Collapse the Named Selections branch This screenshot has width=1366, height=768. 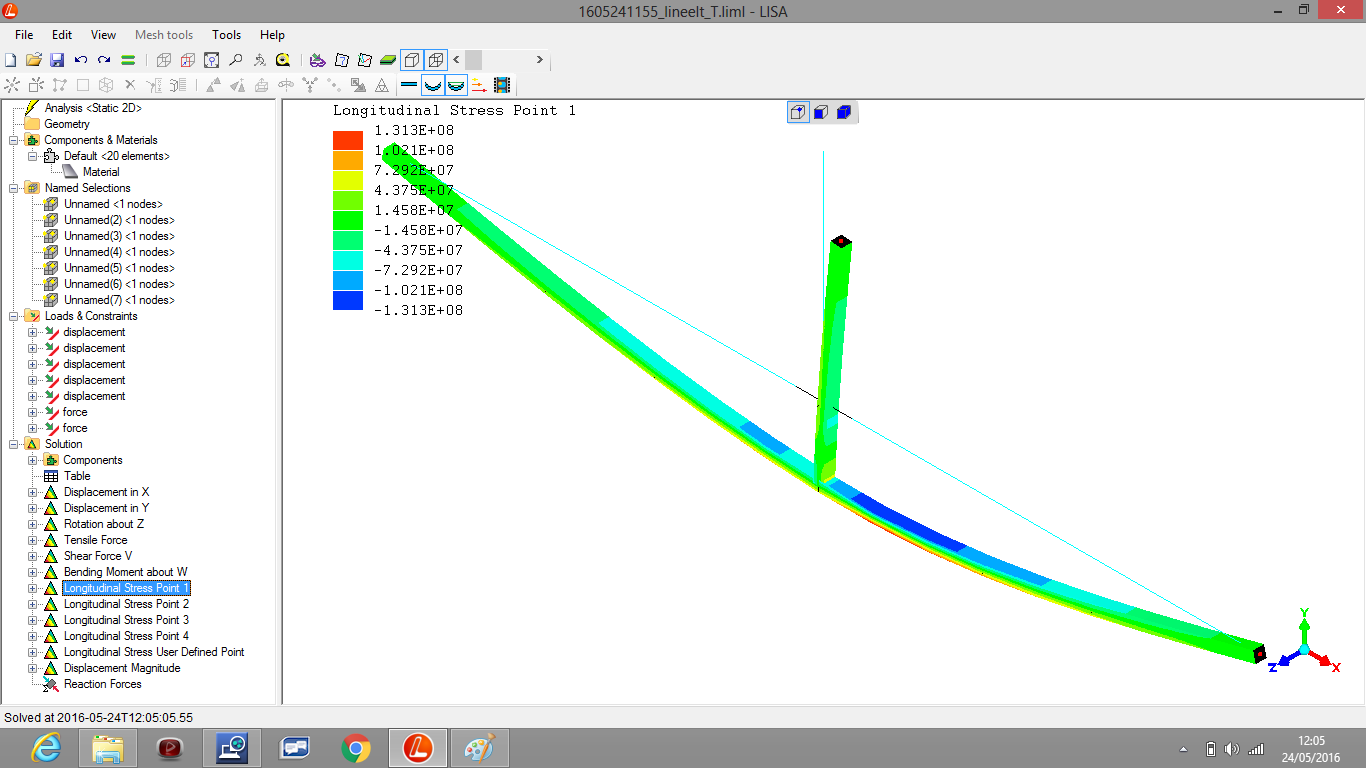tap(14, 188)
